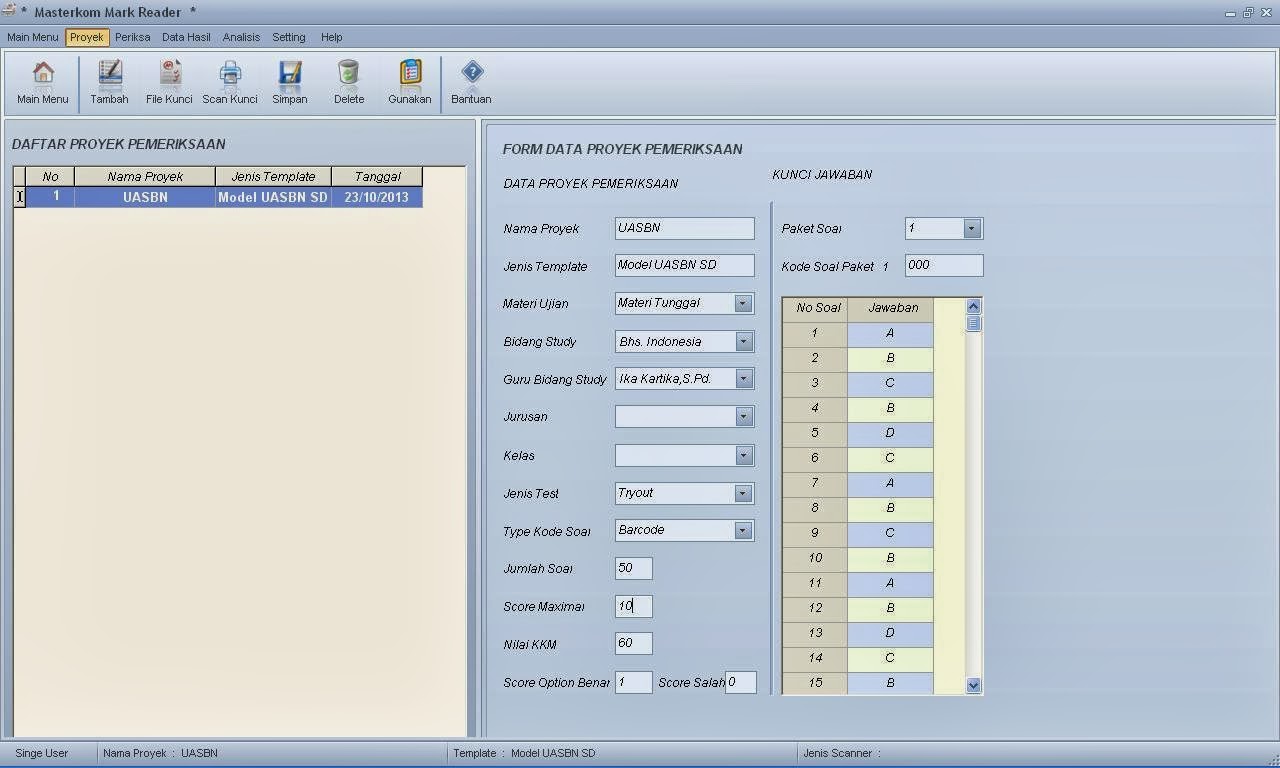Save project with Simpan icon
Image resolution: width=1280 pixels, height=768 pixels.
290,73
